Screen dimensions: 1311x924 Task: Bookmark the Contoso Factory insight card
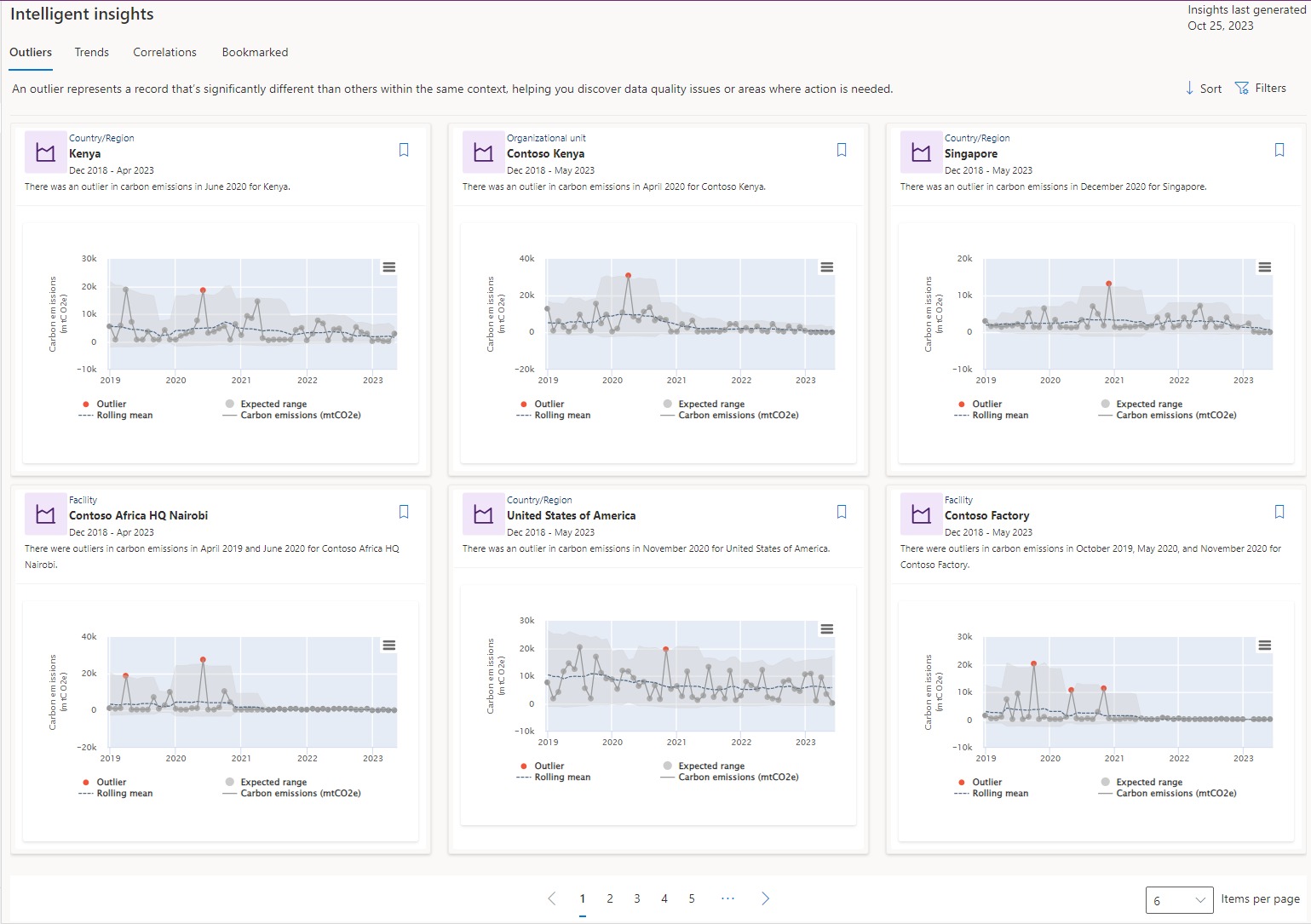1279,511
